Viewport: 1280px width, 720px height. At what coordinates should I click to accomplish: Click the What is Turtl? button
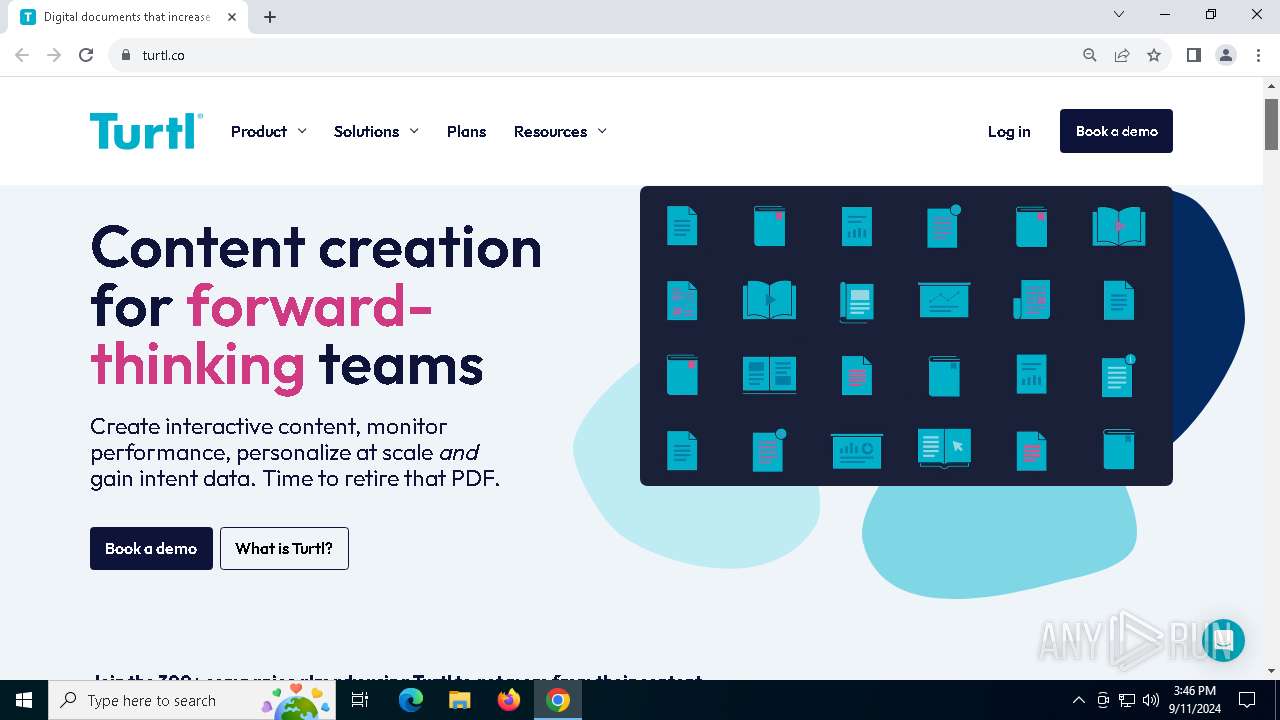click(x=284, y=548)
